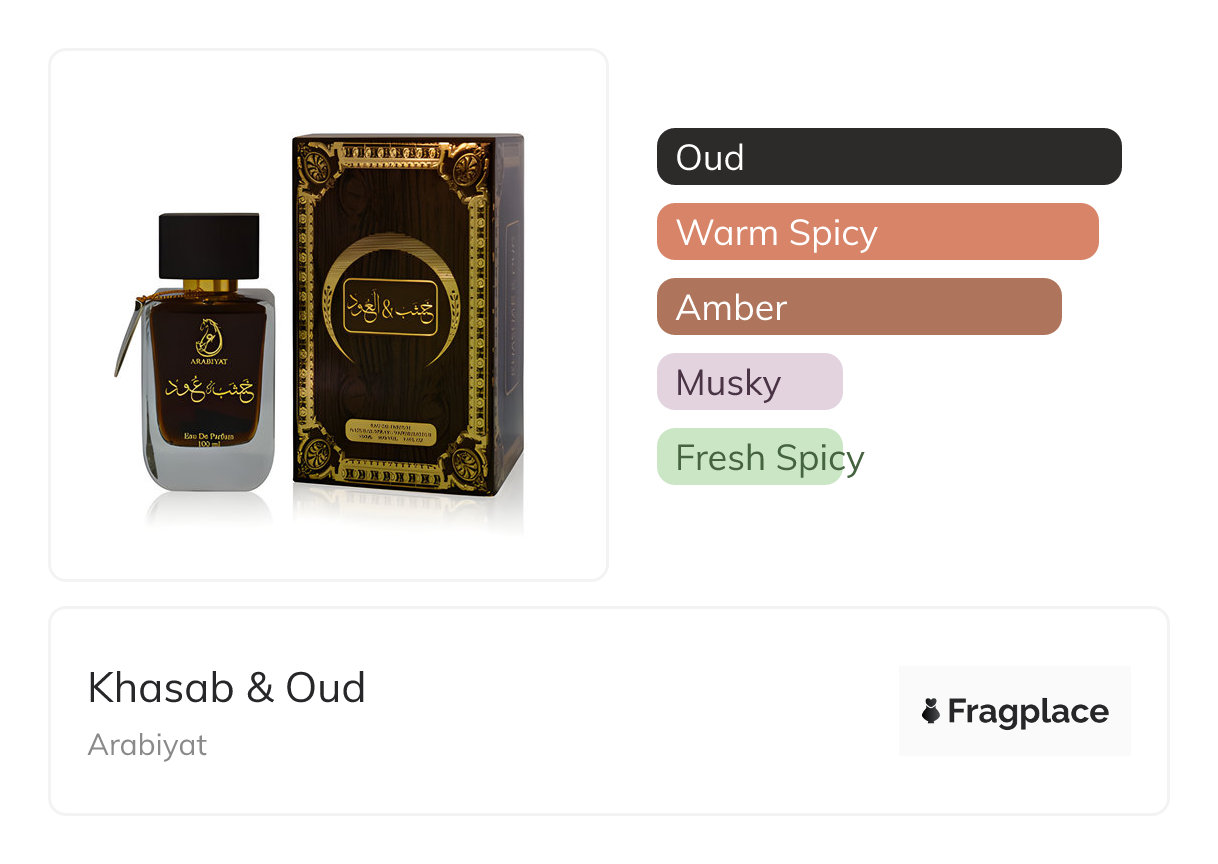Image resolution: width=1218 pixels, height=864 pixels.
Task: Select the Oud accord bar
Action: pyautogui.click(x=888, y=157)
